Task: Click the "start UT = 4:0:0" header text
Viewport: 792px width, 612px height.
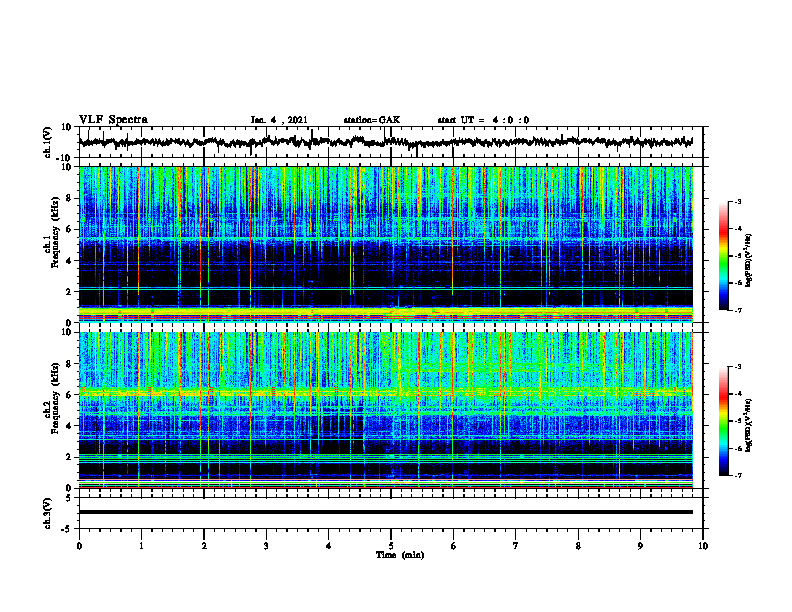Action: tap(483, 120)
